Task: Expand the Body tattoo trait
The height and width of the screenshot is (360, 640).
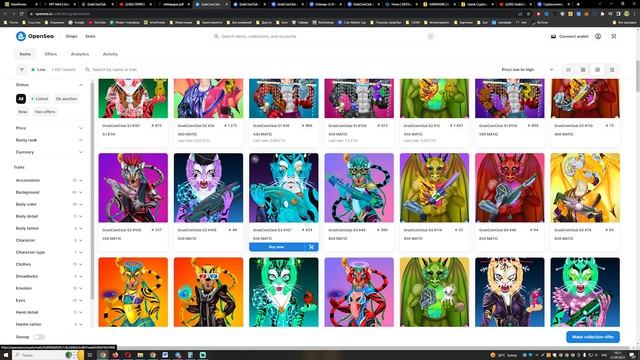Action: tap(49, 228)
